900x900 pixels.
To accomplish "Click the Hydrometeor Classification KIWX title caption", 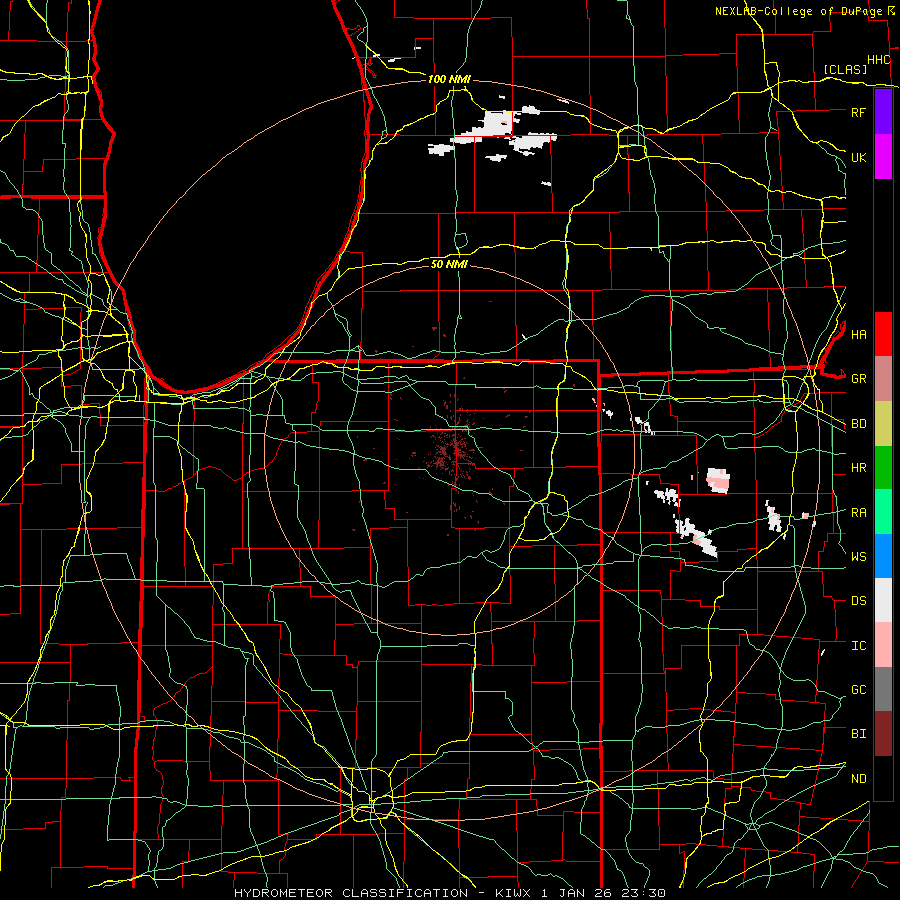I will [x=449, y=893].
